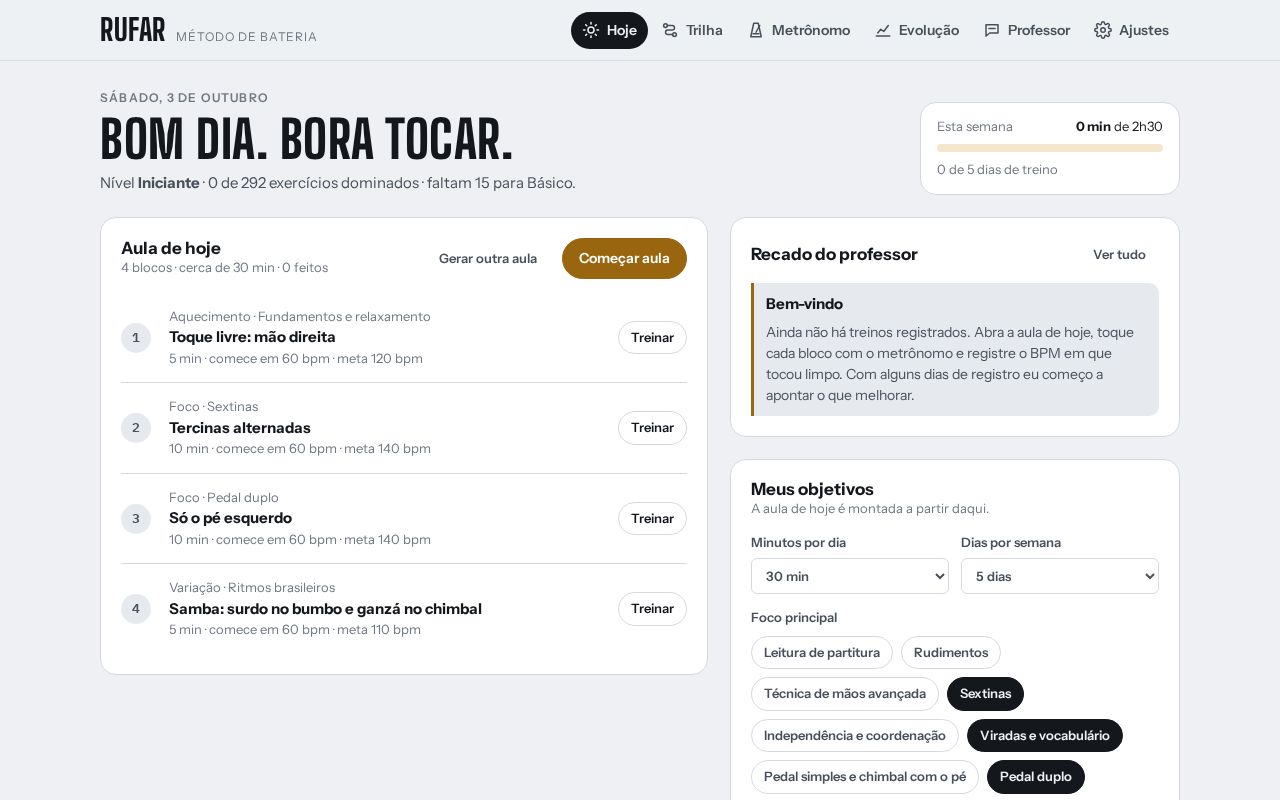Deselect the Pedal duplo focus chip
Screen dimensions: 1280x800
(x=1036, y=777)
